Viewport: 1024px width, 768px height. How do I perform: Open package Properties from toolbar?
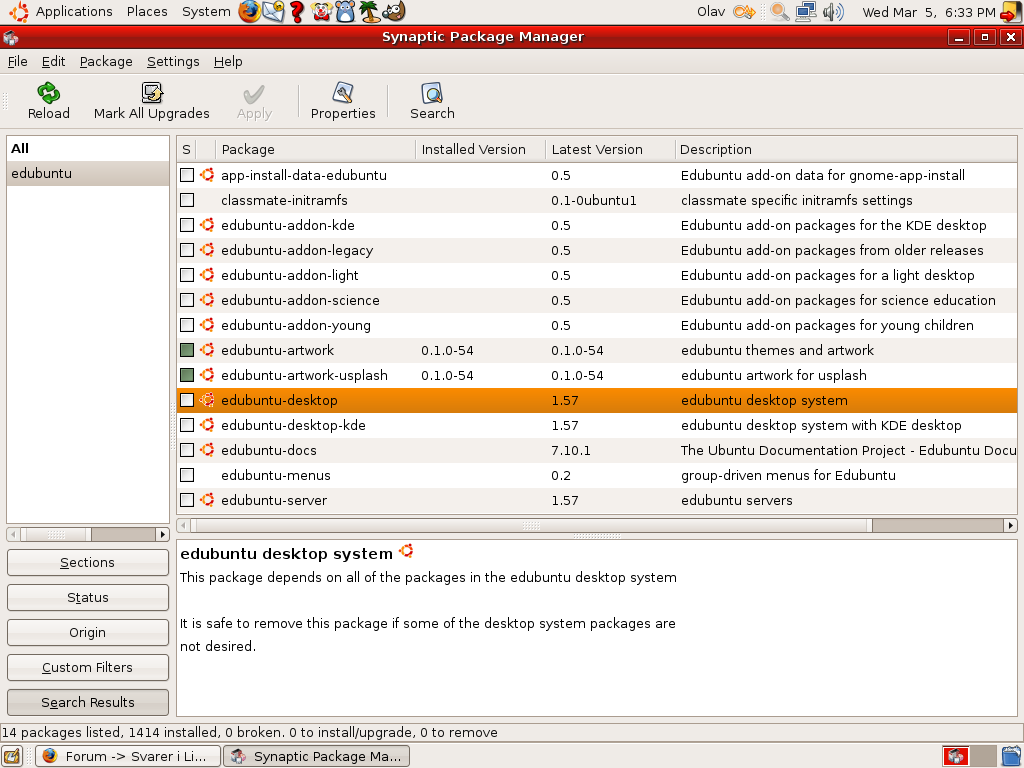343,93
